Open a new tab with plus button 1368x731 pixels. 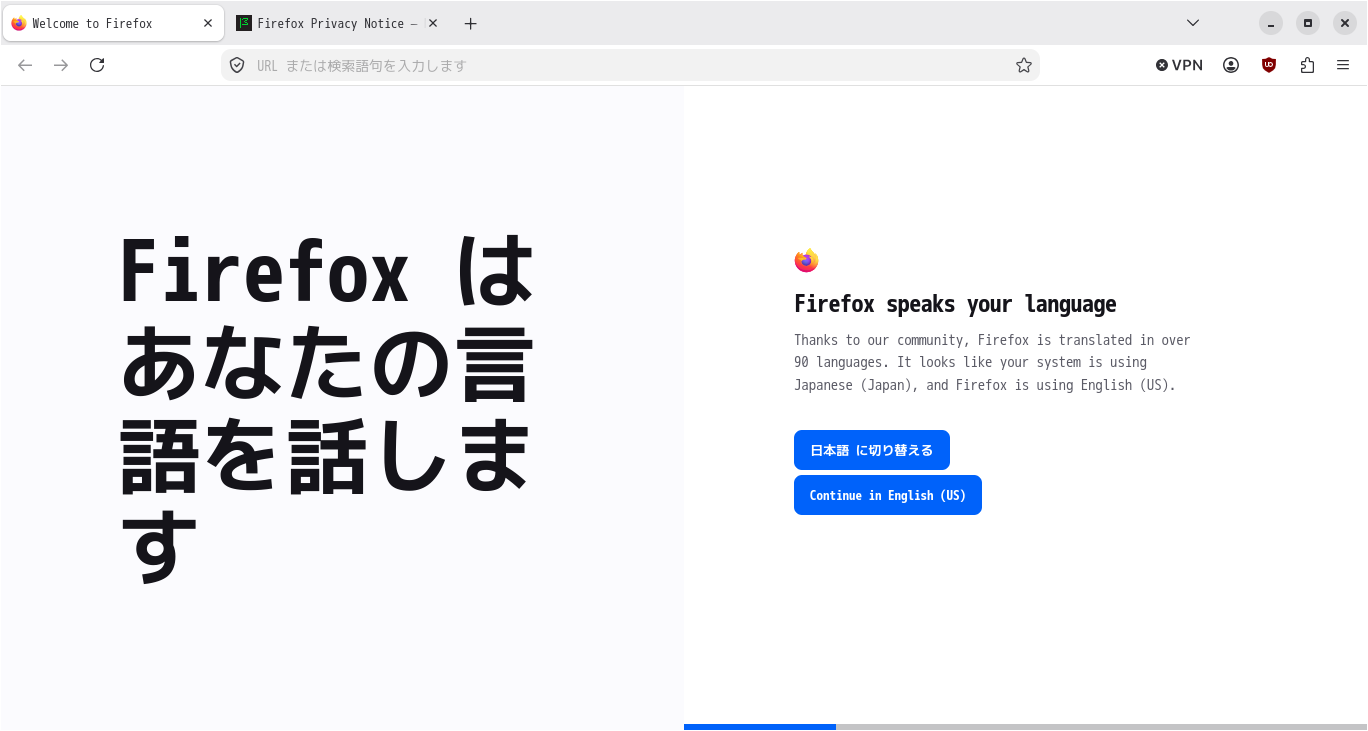pos(471,23)
